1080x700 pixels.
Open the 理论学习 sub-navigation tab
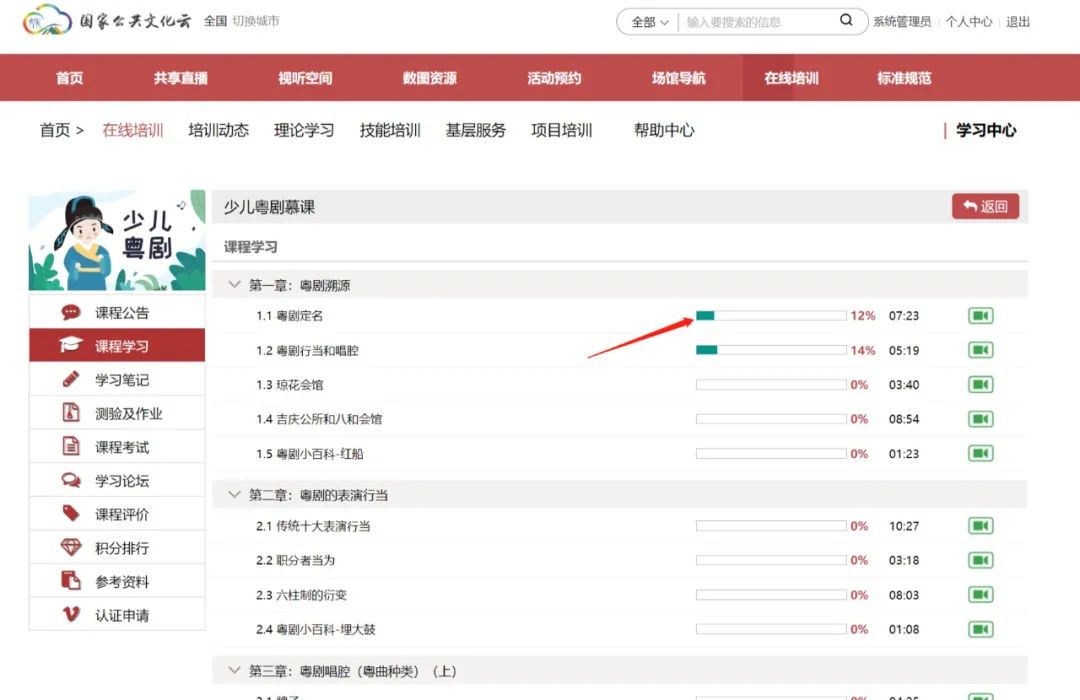pos(304,130)
